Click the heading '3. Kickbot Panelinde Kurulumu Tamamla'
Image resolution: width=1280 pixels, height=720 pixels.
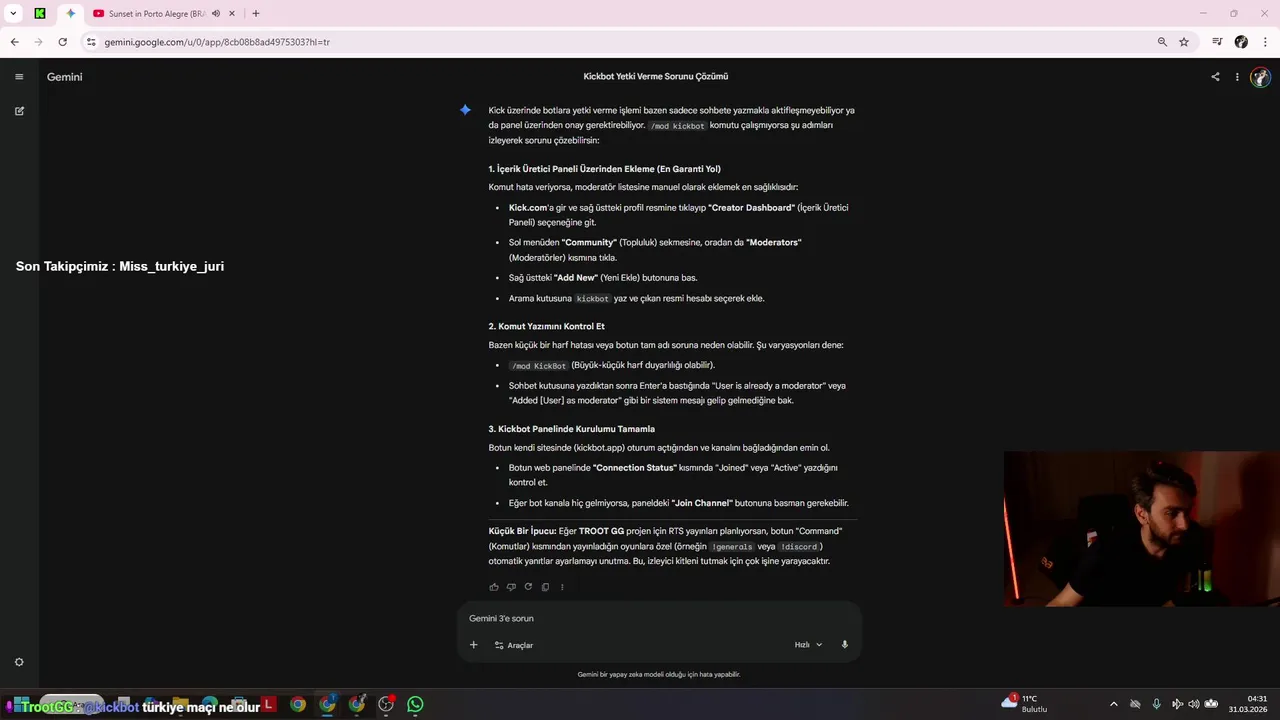pos(571,429)
